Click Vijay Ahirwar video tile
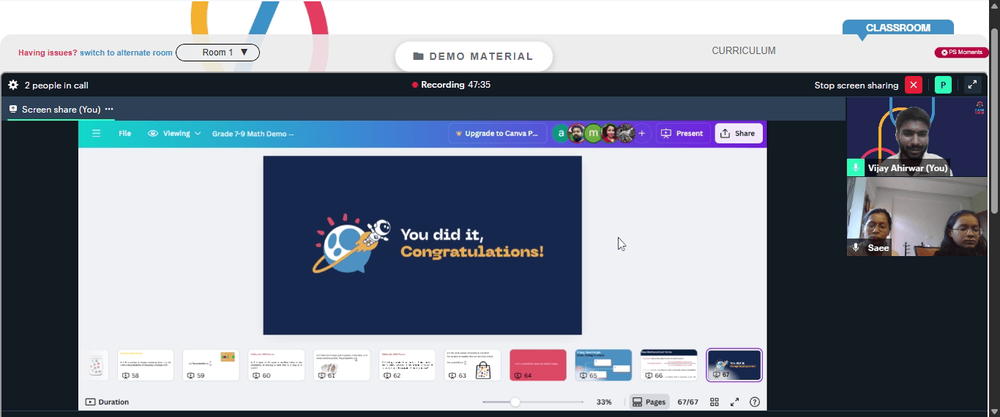This screenshot has height=417, width=1000. [916, 136]
